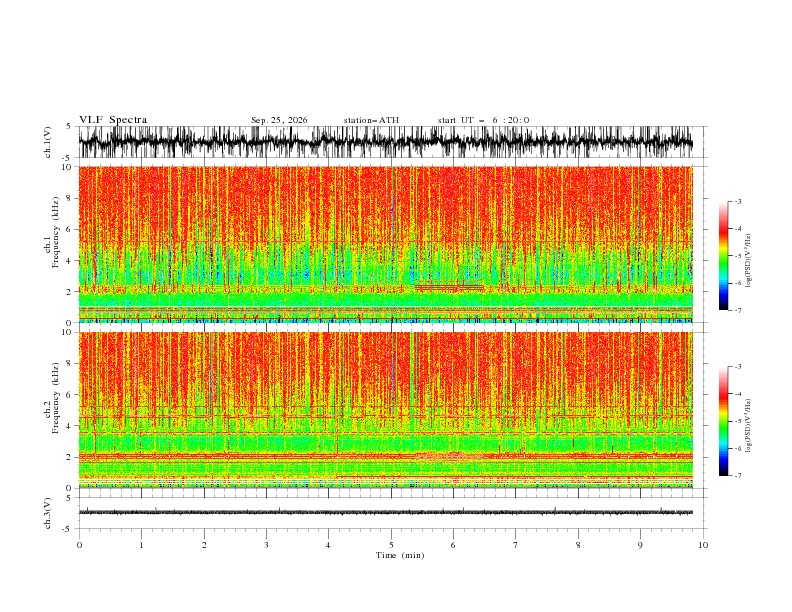This screenshot has height=612, width=792.
Task: Click the station=ATH label
Action: [371, 120]
